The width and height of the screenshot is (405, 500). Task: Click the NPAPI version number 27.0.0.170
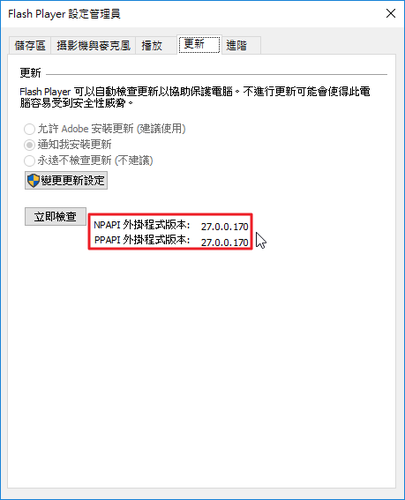(225, 227)
